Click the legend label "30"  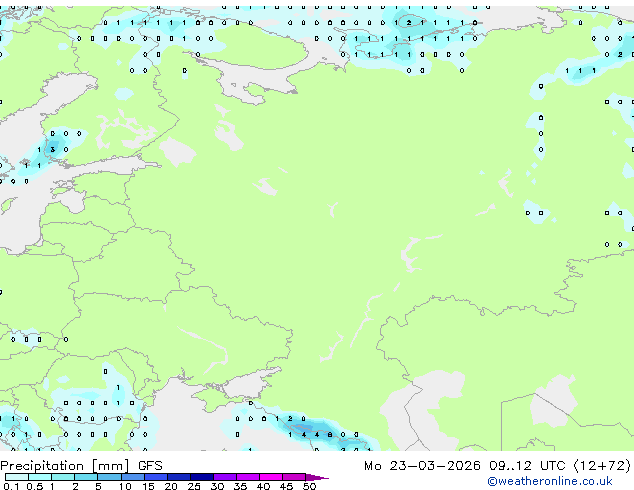[x=217, y=486]
